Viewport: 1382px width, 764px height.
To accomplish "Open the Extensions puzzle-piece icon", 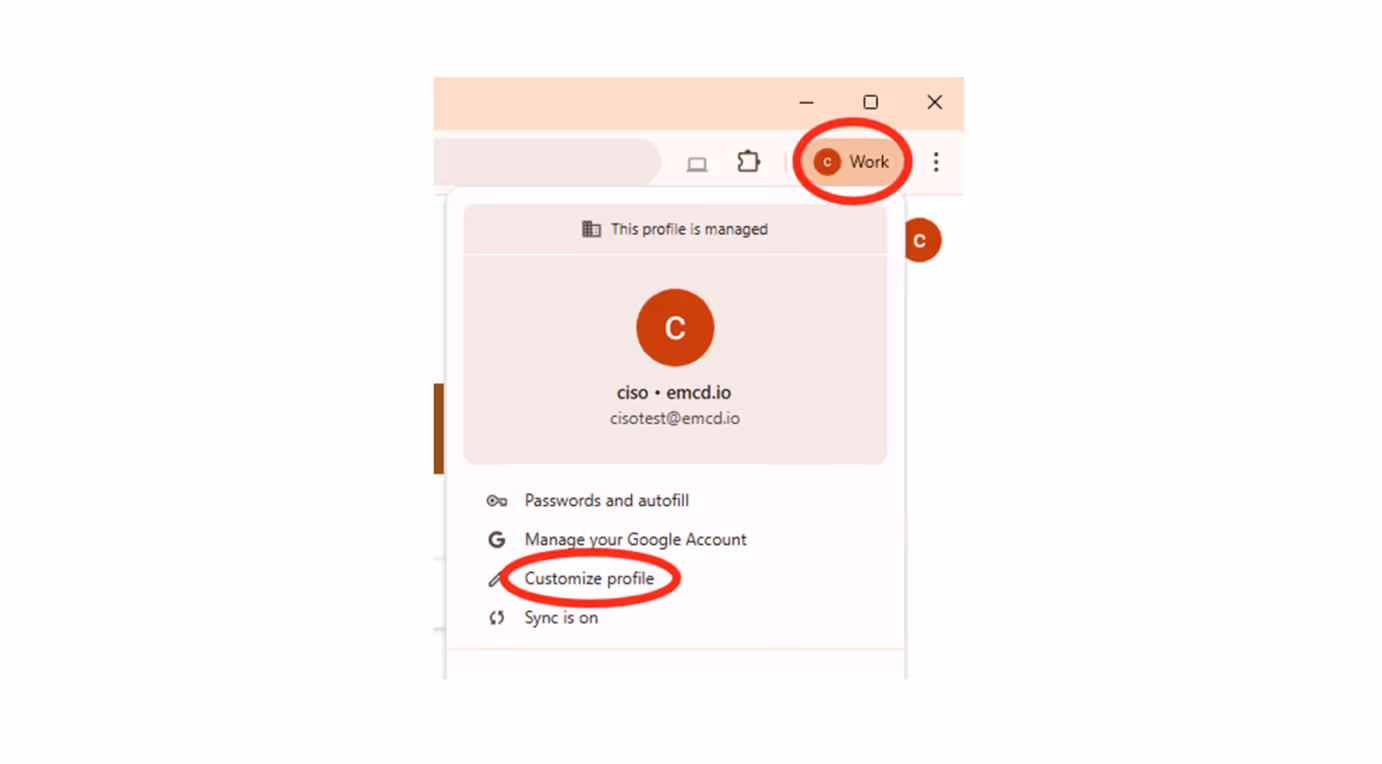I will (748, 161).
